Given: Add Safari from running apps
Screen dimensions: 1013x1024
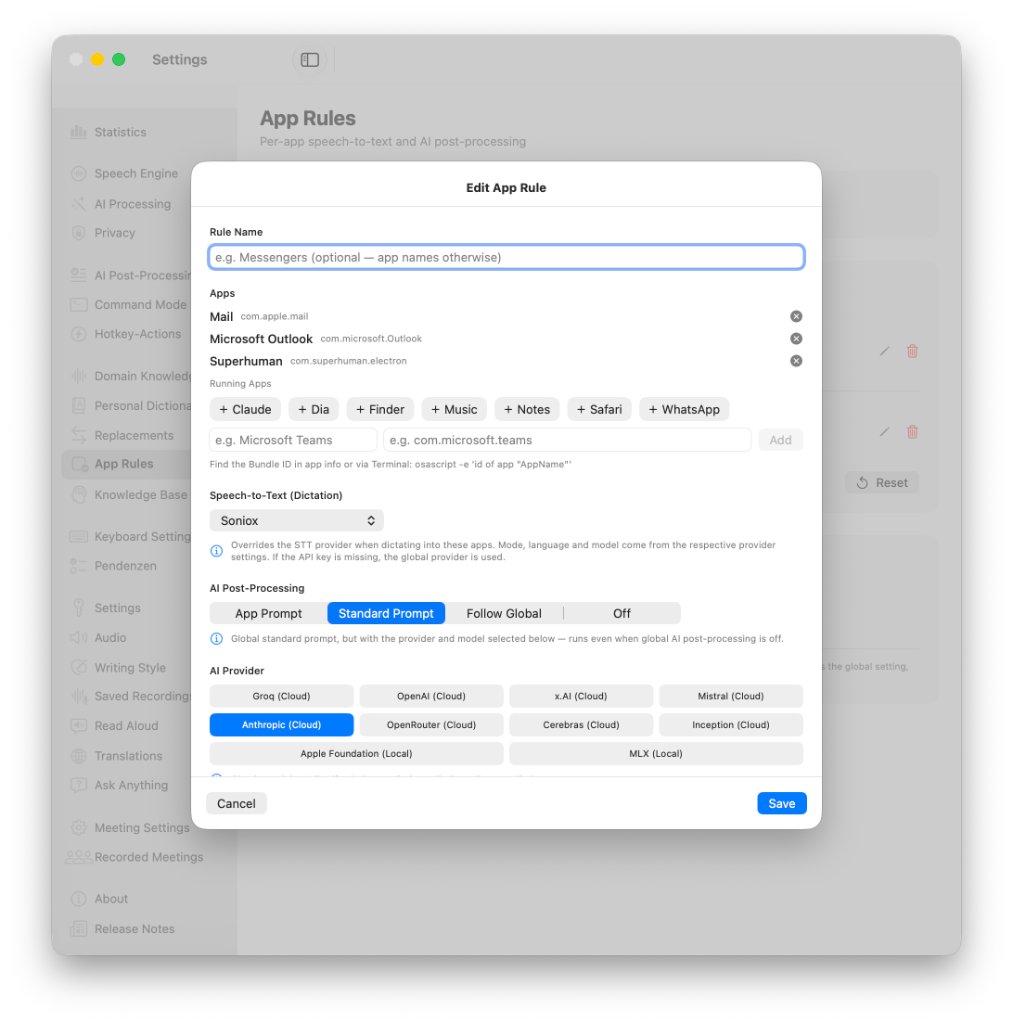Looking at the screenshot, I should click(600, 409).
